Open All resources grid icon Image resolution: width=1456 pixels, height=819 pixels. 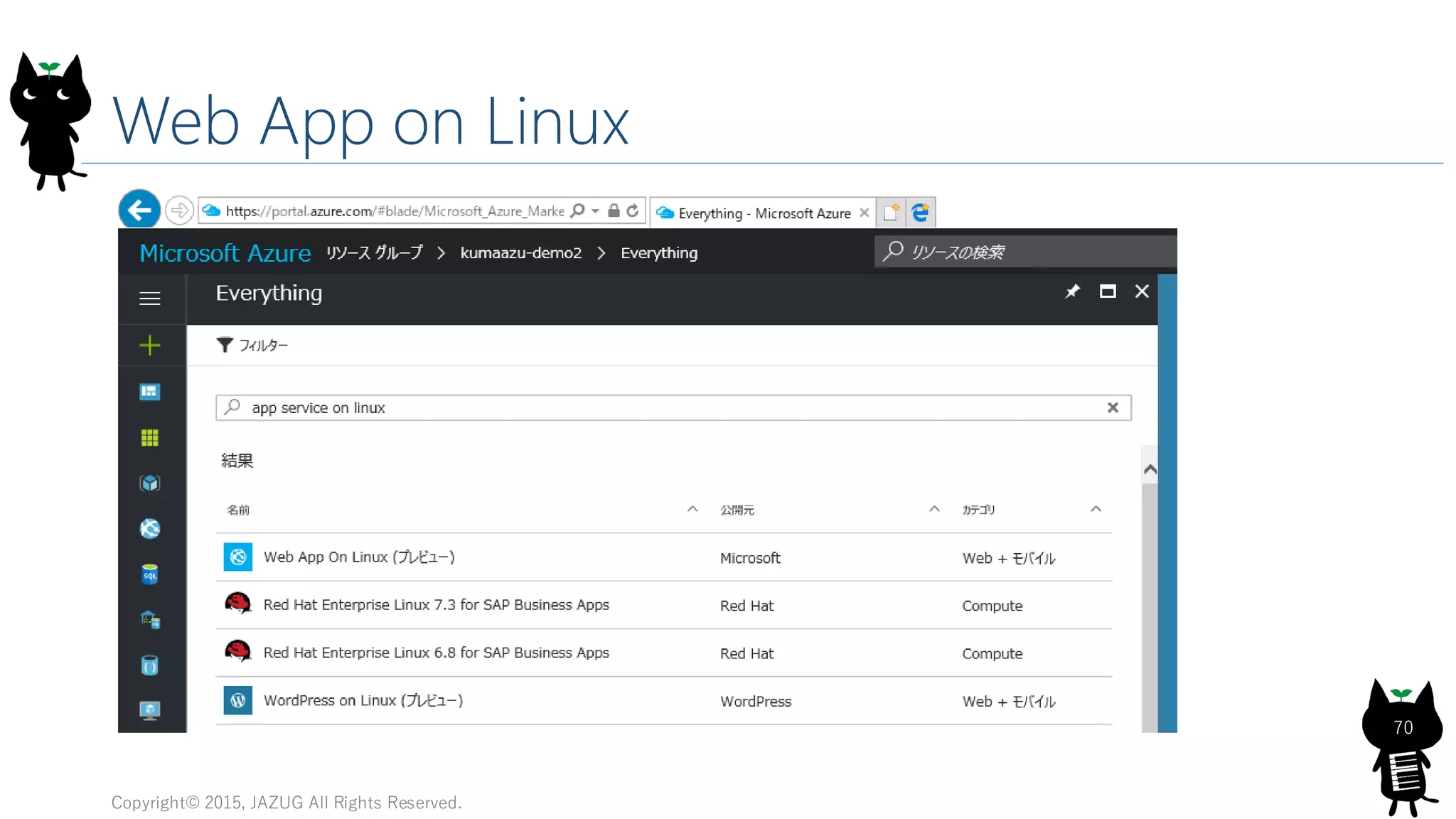pos(150,438)
